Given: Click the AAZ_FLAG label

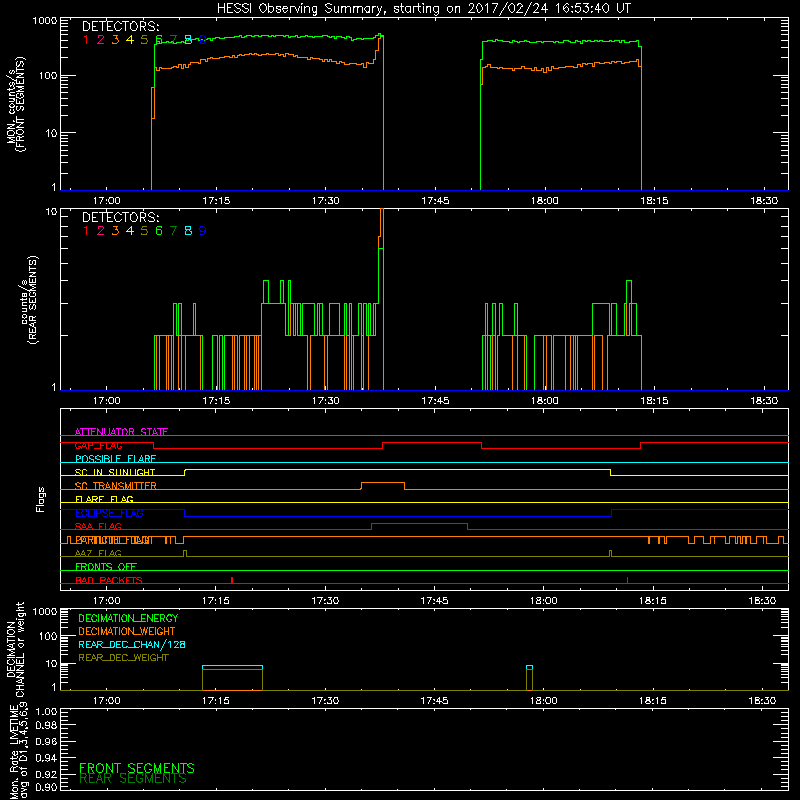Looking at the screenshot, I should 98,554.
